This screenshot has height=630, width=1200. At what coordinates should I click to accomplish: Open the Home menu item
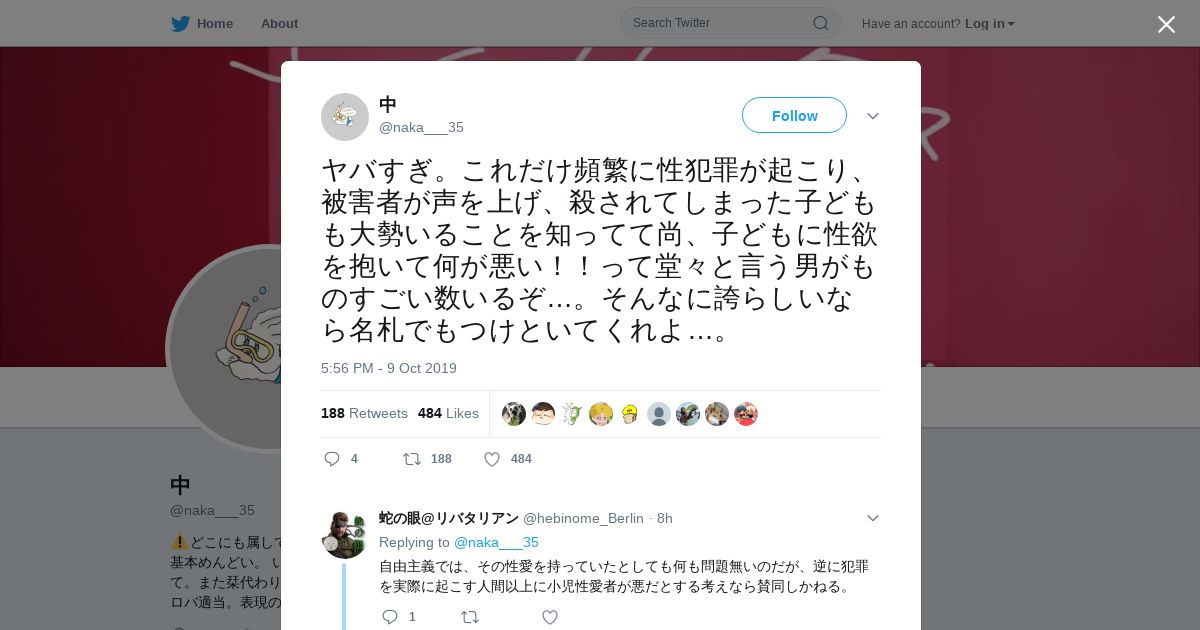202,23
